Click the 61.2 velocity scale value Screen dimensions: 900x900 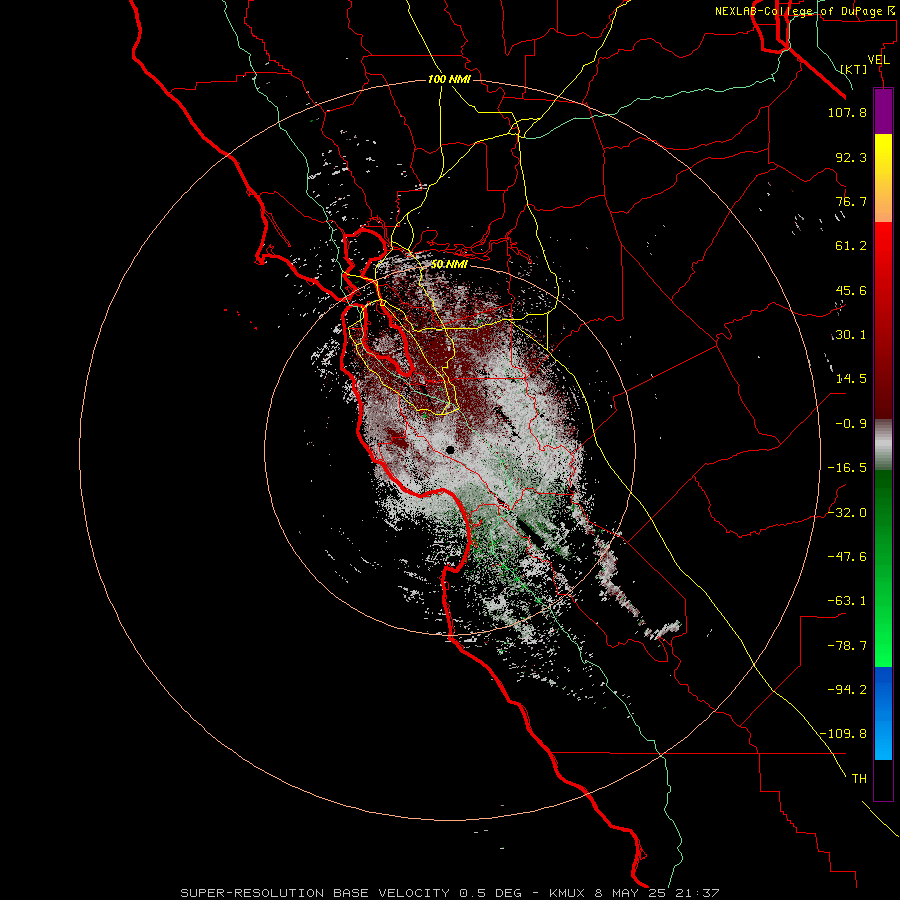coord(851,246)
